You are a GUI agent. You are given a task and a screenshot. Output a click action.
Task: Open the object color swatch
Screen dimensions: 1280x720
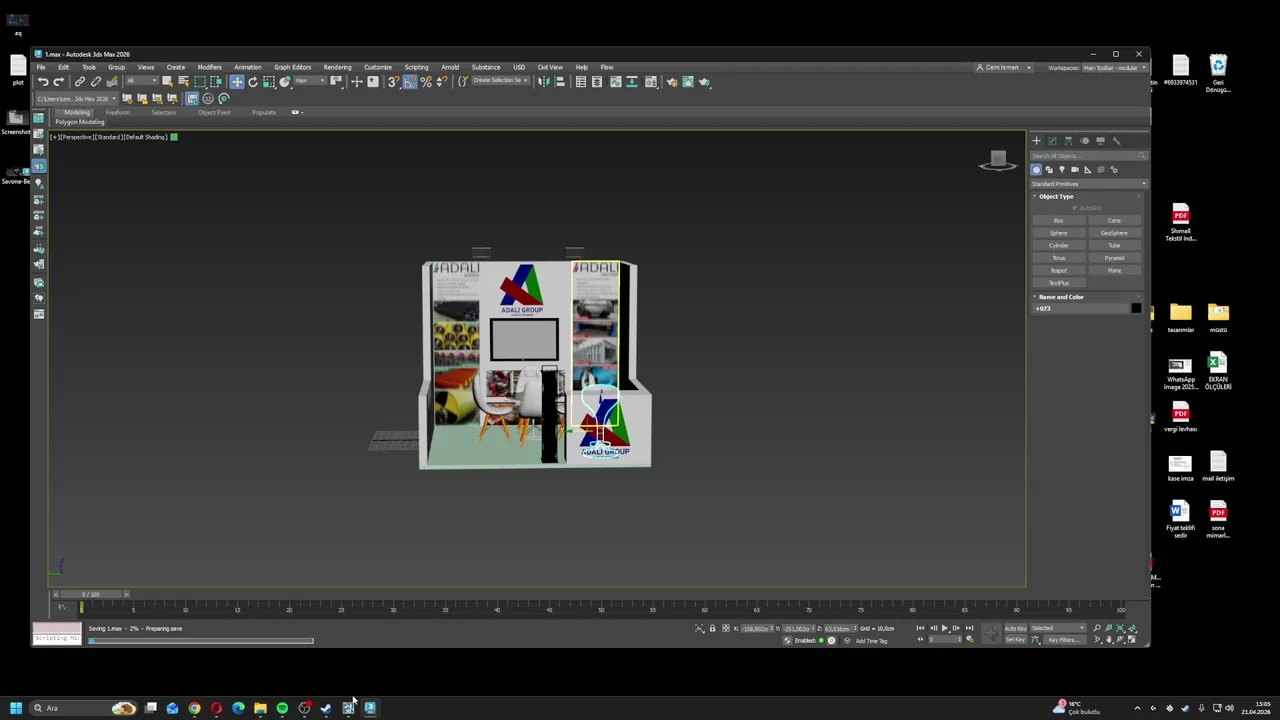tap(1136, 308)
